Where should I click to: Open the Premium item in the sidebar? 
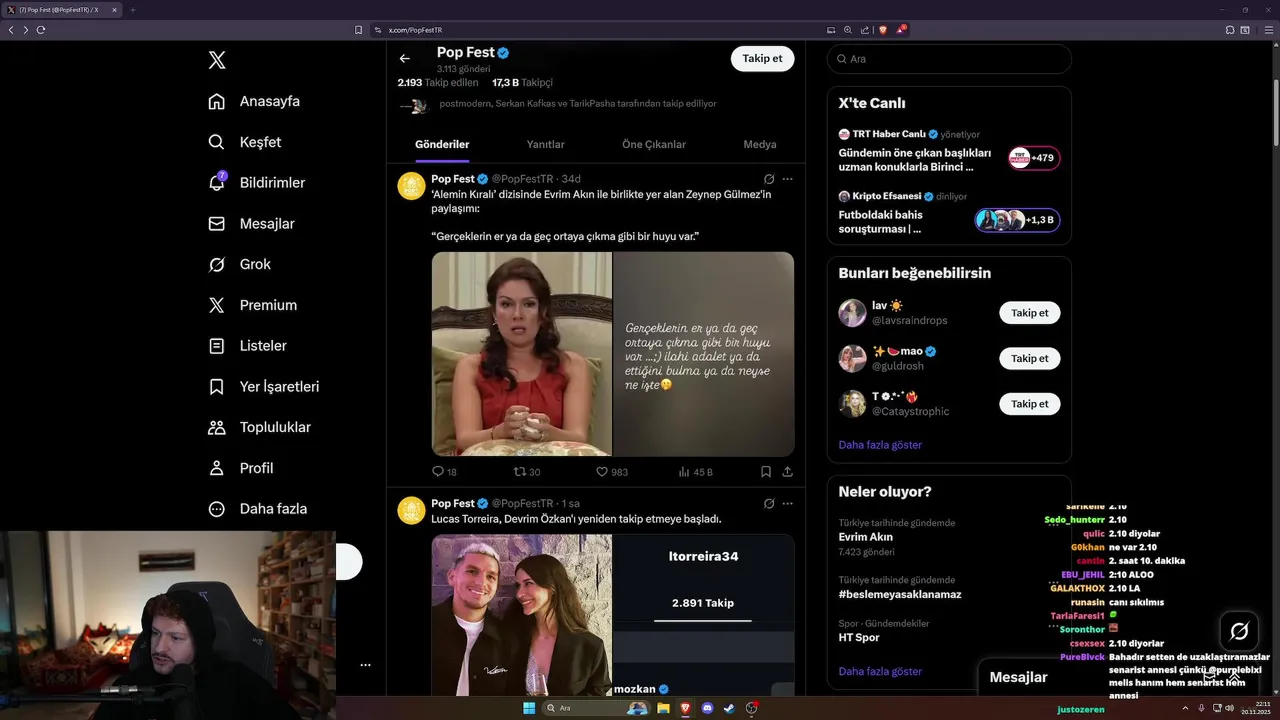coord(252,305)
